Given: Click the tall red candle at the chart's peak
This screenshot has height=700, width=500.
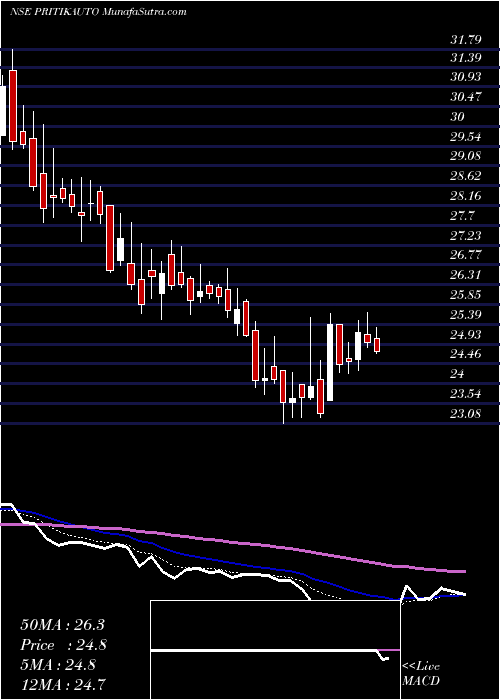Looking at the screenshot, I should 12,106.
